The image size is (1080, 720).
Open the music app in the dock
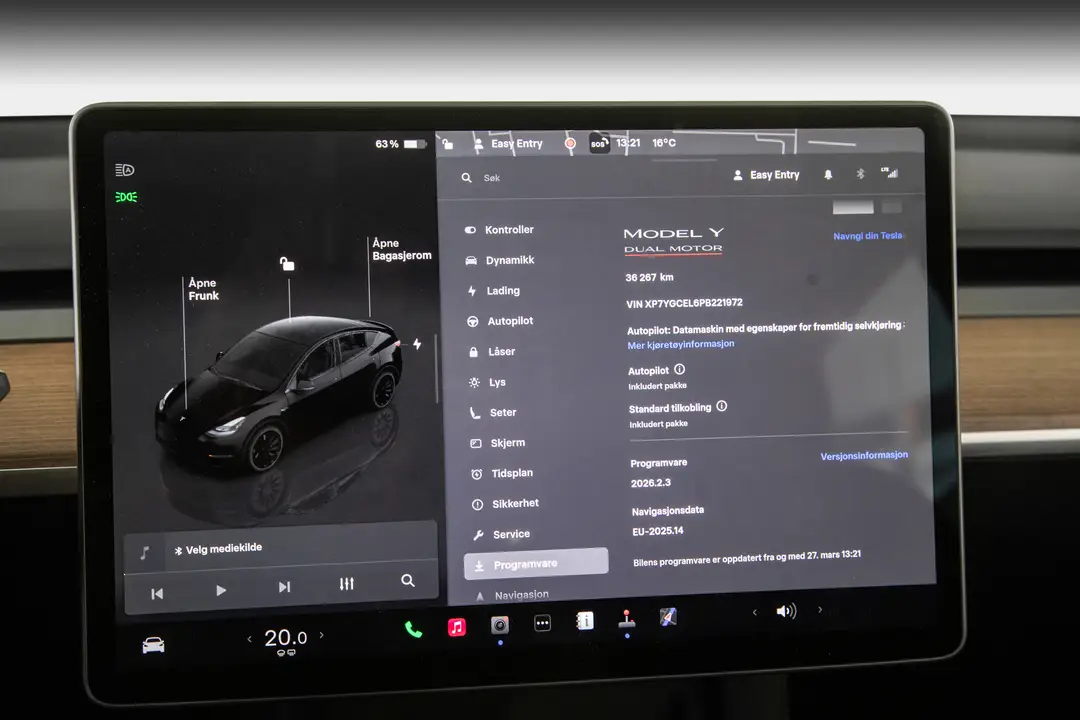[x=457, y=627]
